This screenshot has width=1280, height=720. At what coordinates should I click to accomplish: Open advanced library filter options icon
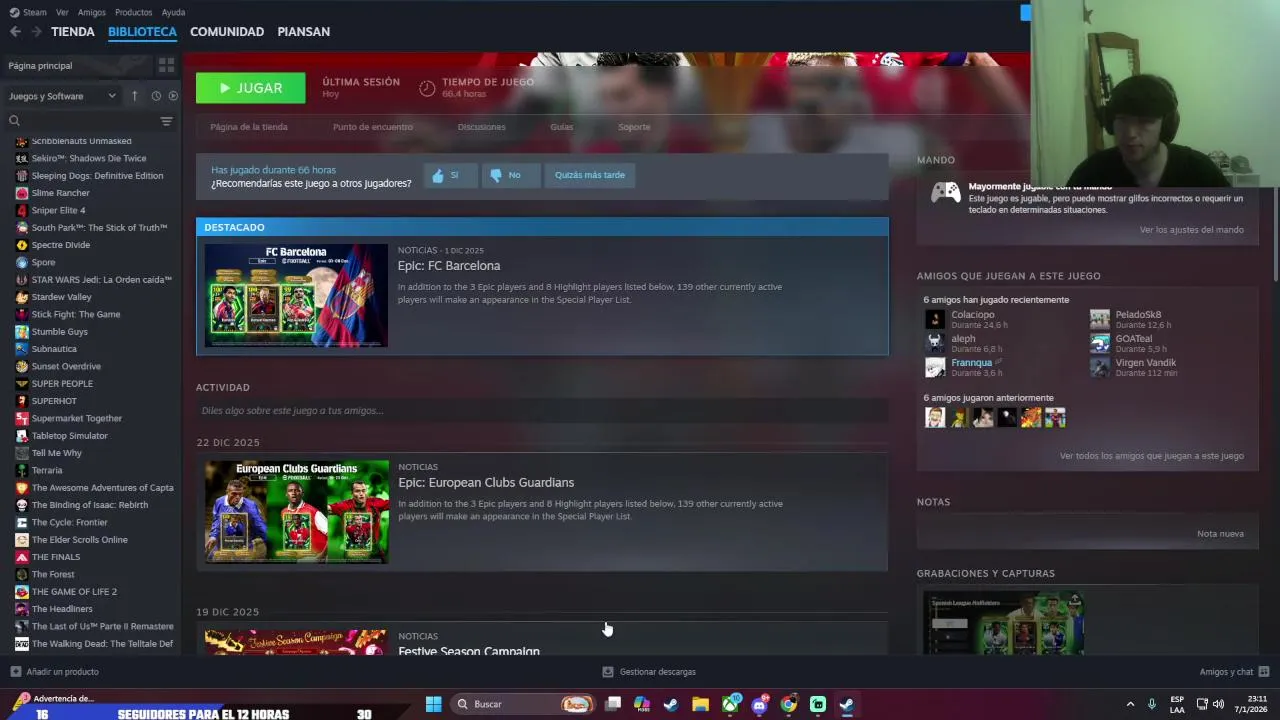(x=166, y=121)
